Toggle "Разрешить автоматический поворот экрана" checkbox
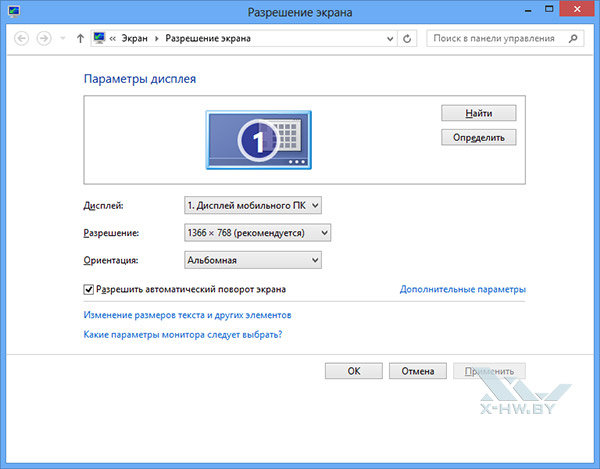This screenshot has height=469, width=600. [88, 290]
